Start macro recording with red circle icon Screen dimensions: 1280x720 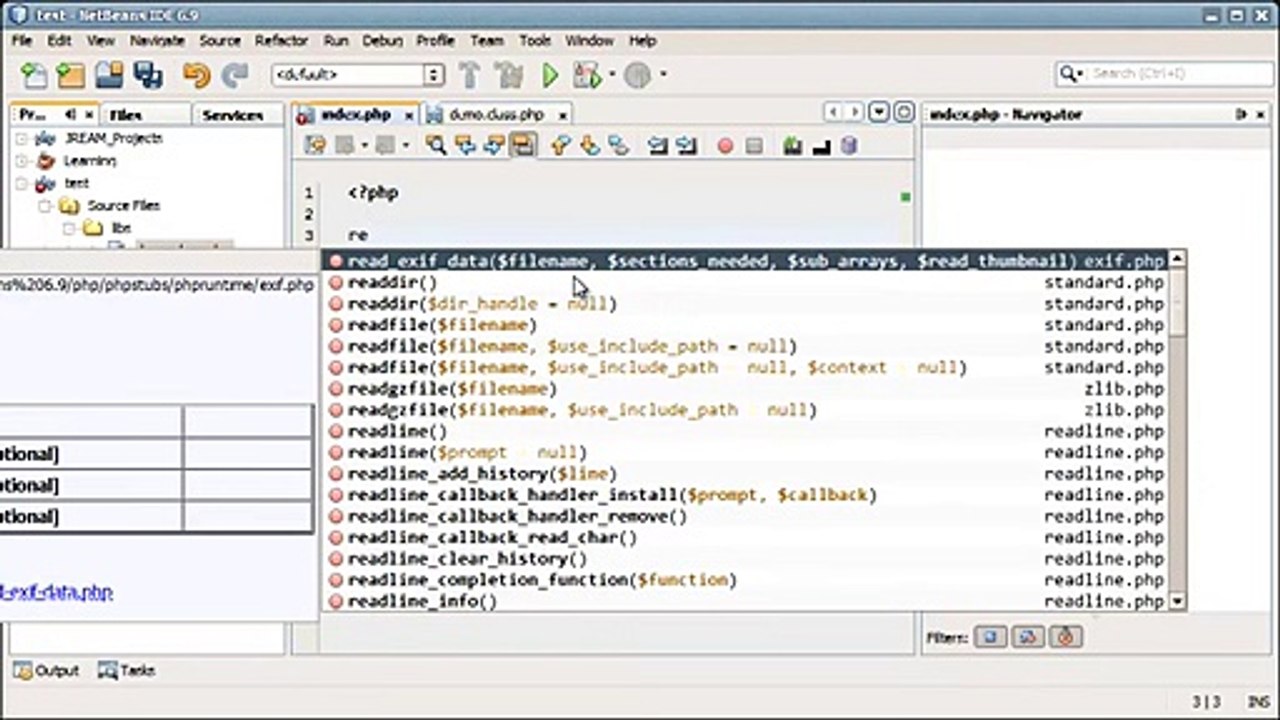coord(725,146)
